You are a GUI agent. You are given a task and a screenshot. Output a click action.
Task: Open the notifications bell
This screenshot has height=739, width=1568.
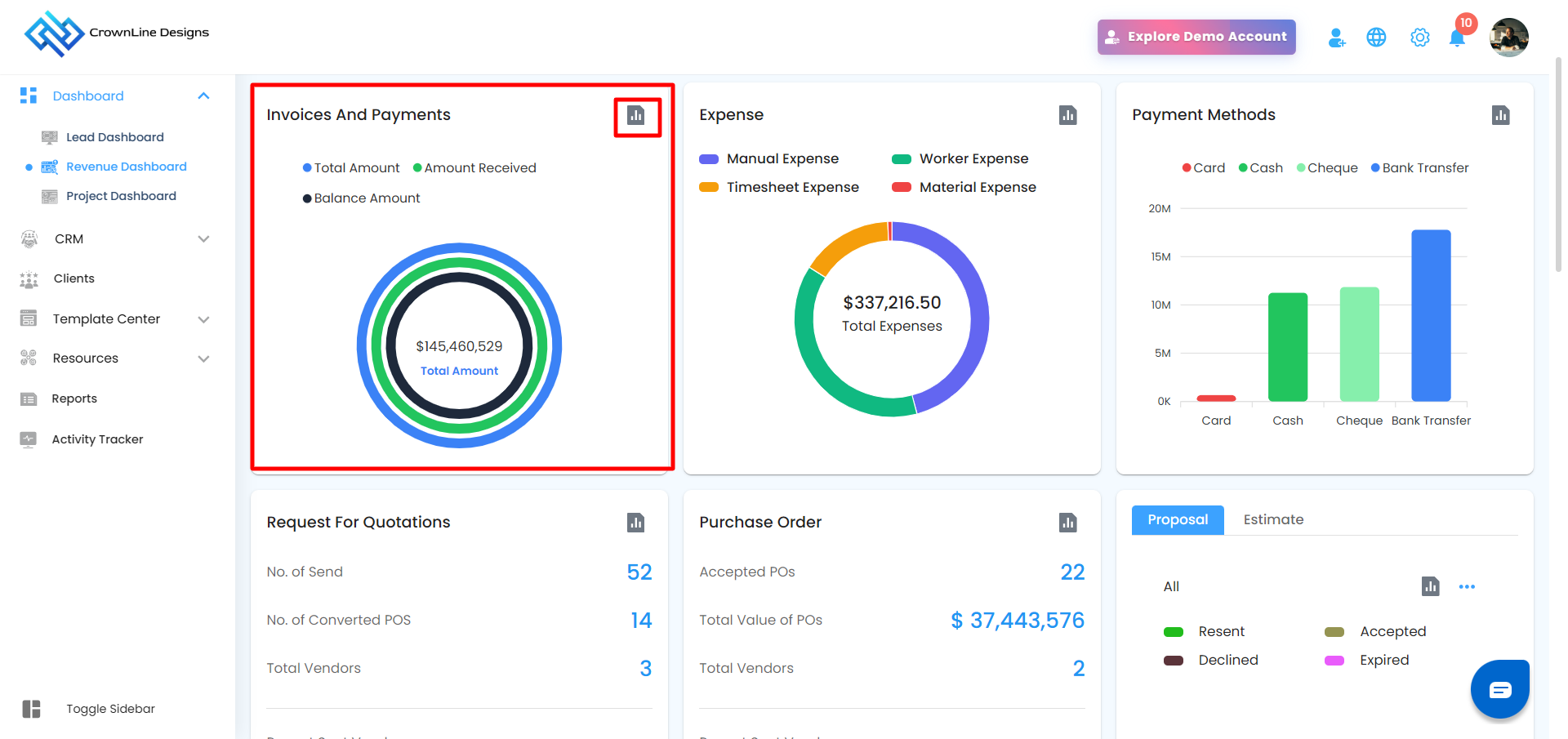pos(1457,38)
